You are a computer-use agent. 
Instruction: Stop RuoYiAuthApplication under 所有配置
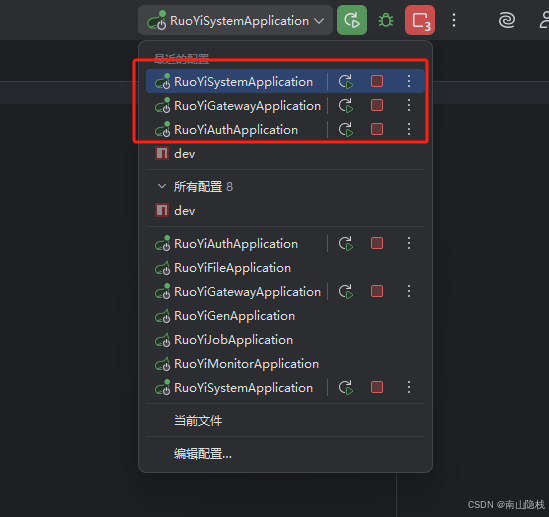[377, 244]
